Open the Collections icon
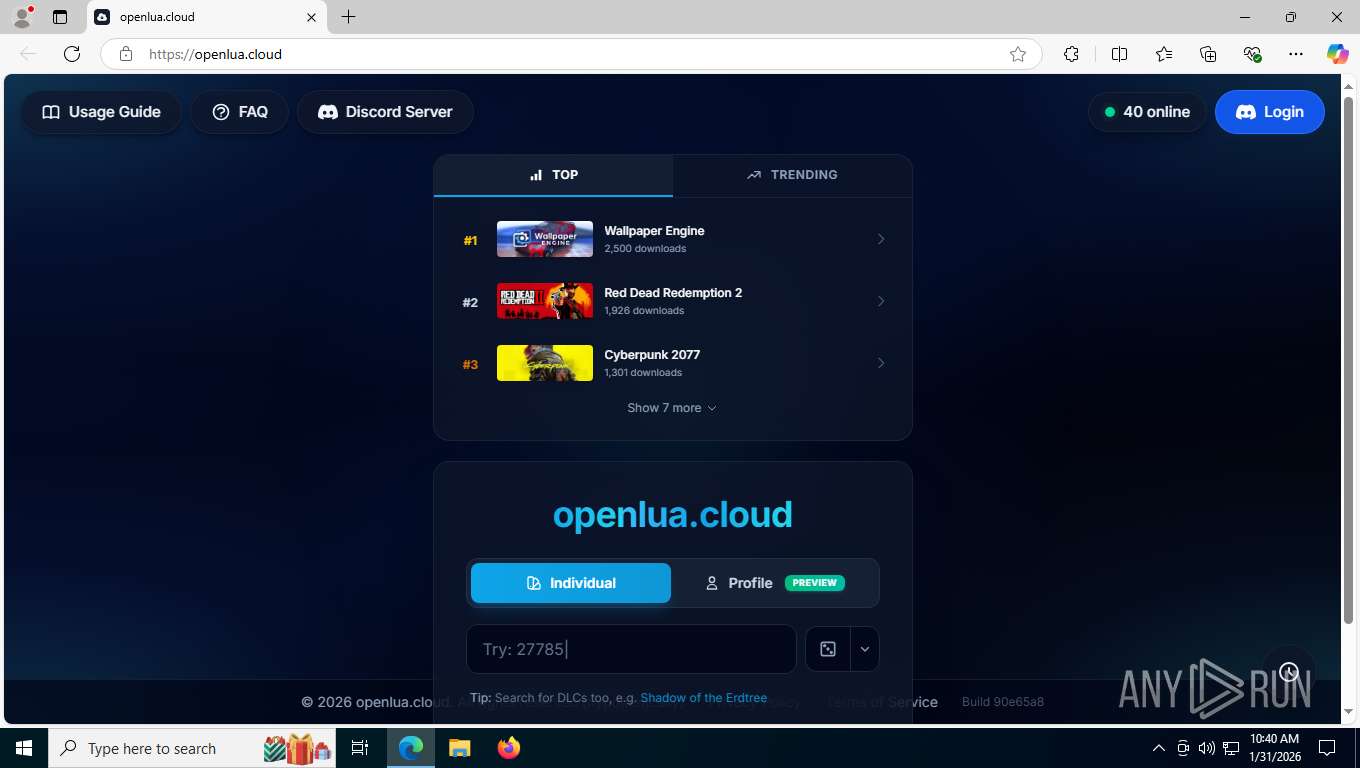This screenshot has height=768, width=1360. (x=1208, y=54)
